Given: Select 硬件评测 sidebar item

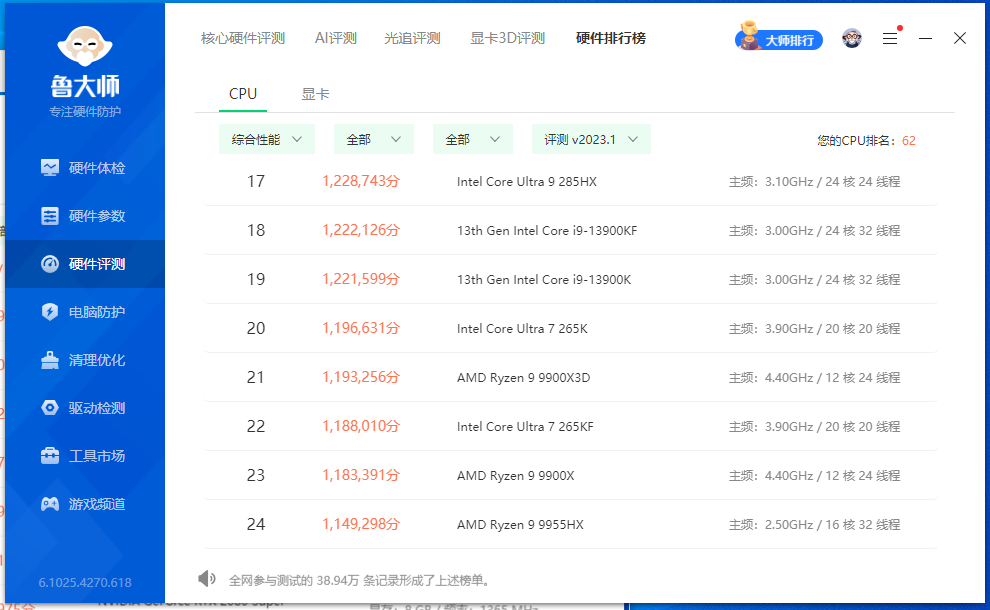Looking at the screenshot, I should pyautogui.click(x=85, y=264).
